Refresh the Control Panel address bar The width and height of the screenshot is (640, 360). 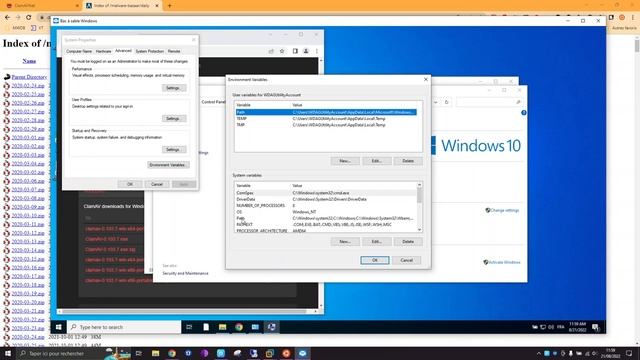[447, 102]
